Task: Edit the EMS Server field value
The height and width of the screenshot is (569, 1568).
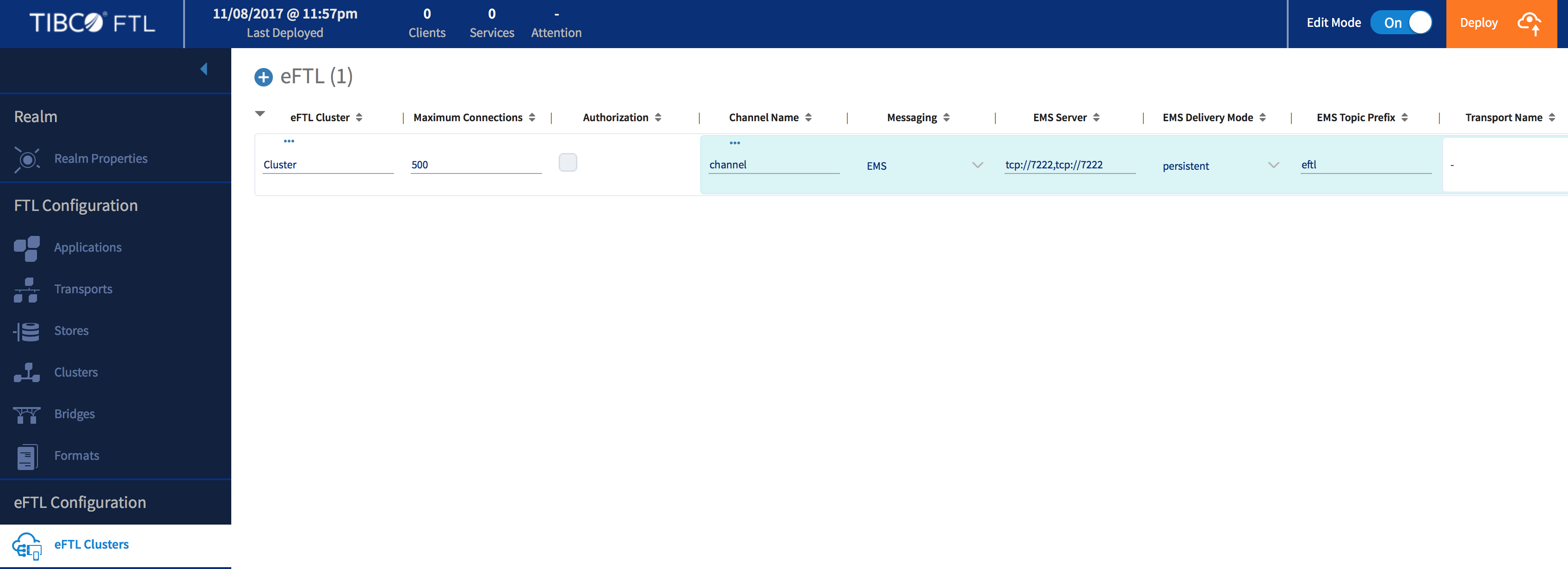Action: (x=1068, y=164)
